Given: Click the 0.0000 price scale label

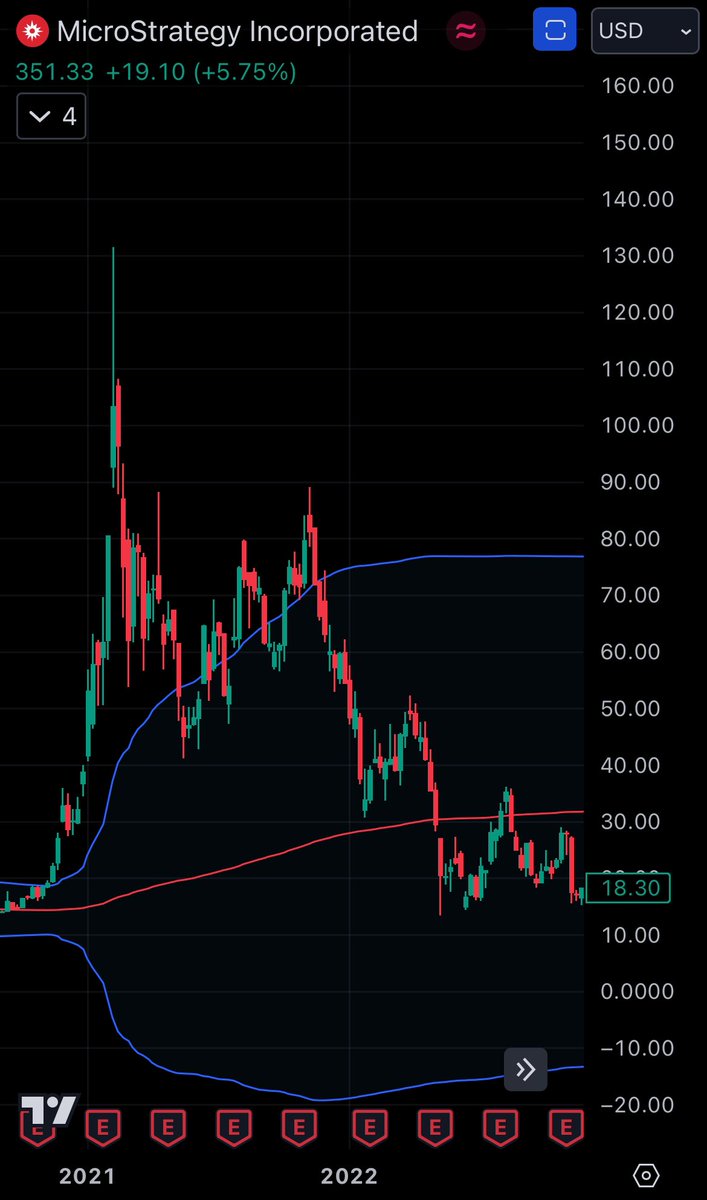Looking at the screenshot, I should (x=638, y=992).
